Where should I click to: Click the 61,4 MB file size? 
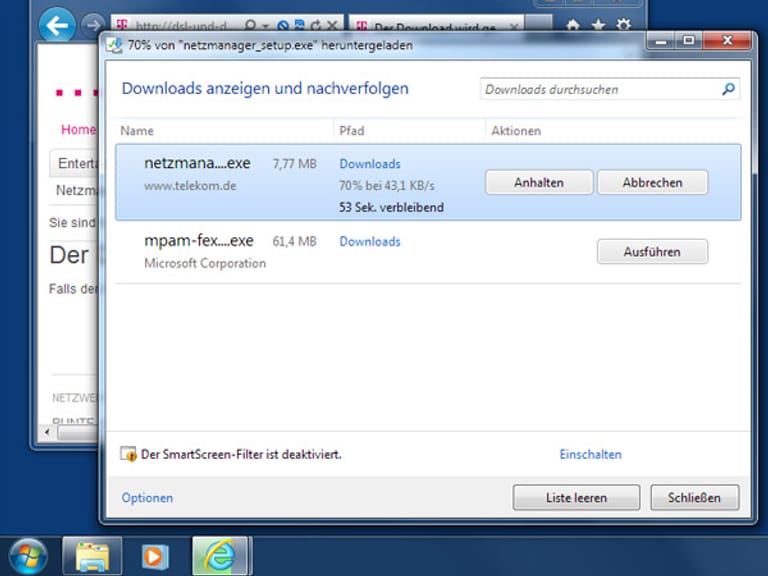(x=294, y=241)
